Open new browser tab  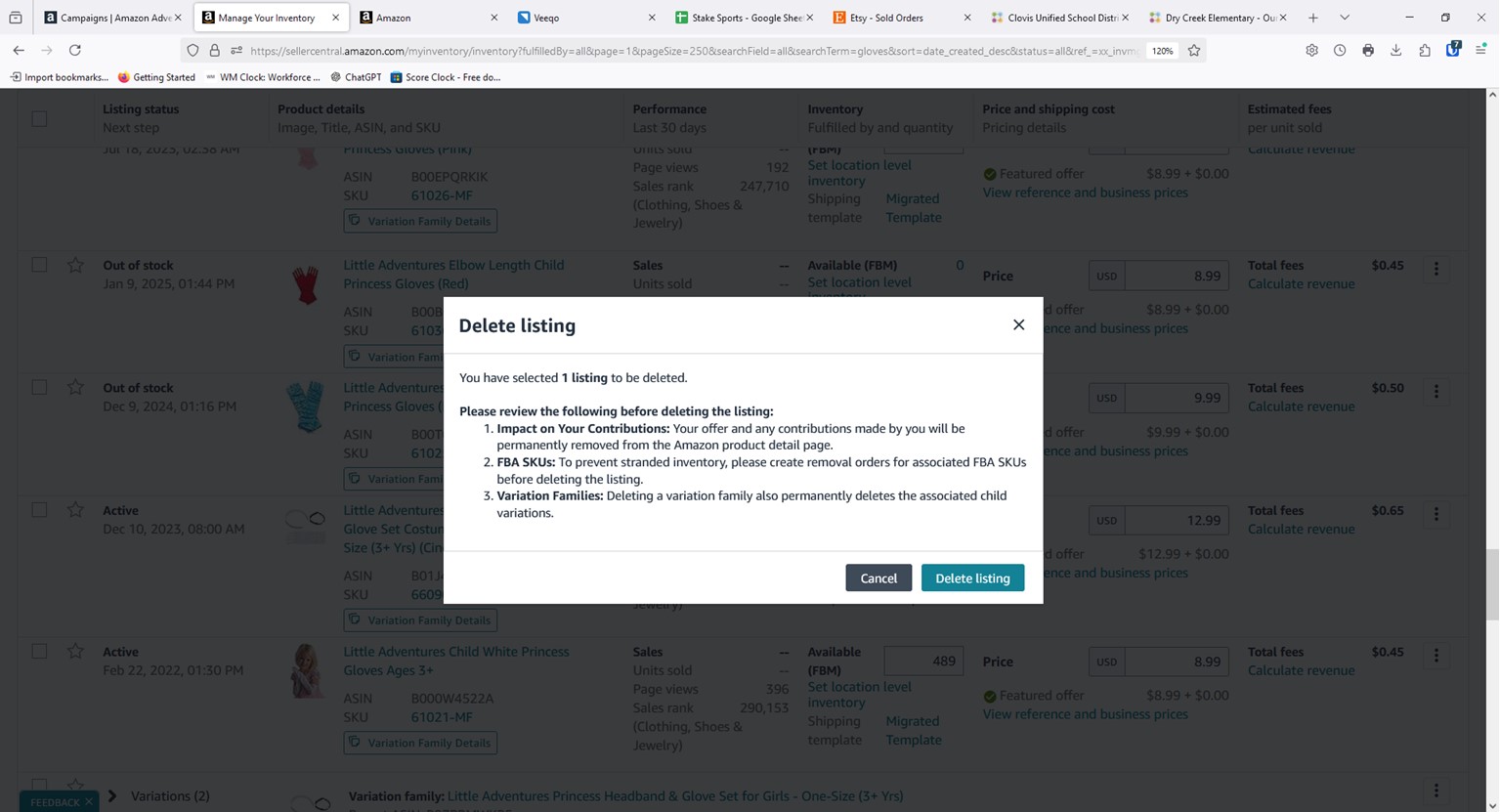point(1313,18)
